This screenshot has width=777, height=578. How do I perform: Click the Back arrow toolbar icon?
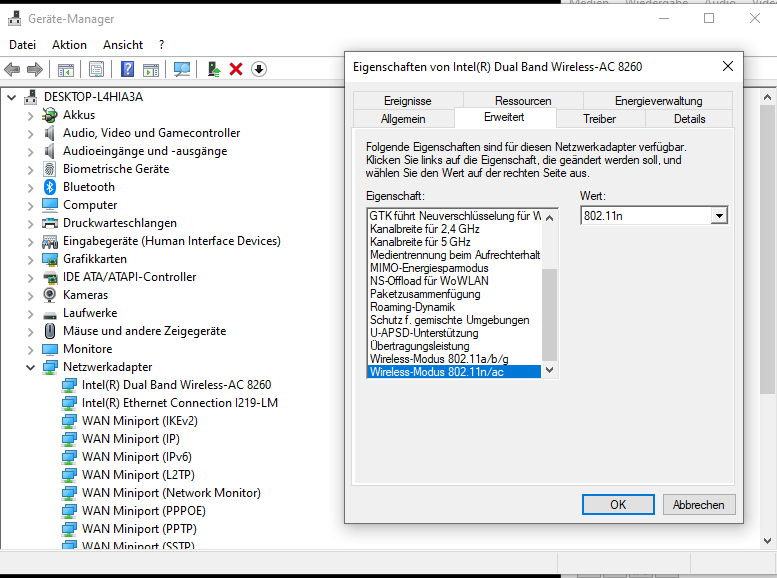click(x=12, y=69)
